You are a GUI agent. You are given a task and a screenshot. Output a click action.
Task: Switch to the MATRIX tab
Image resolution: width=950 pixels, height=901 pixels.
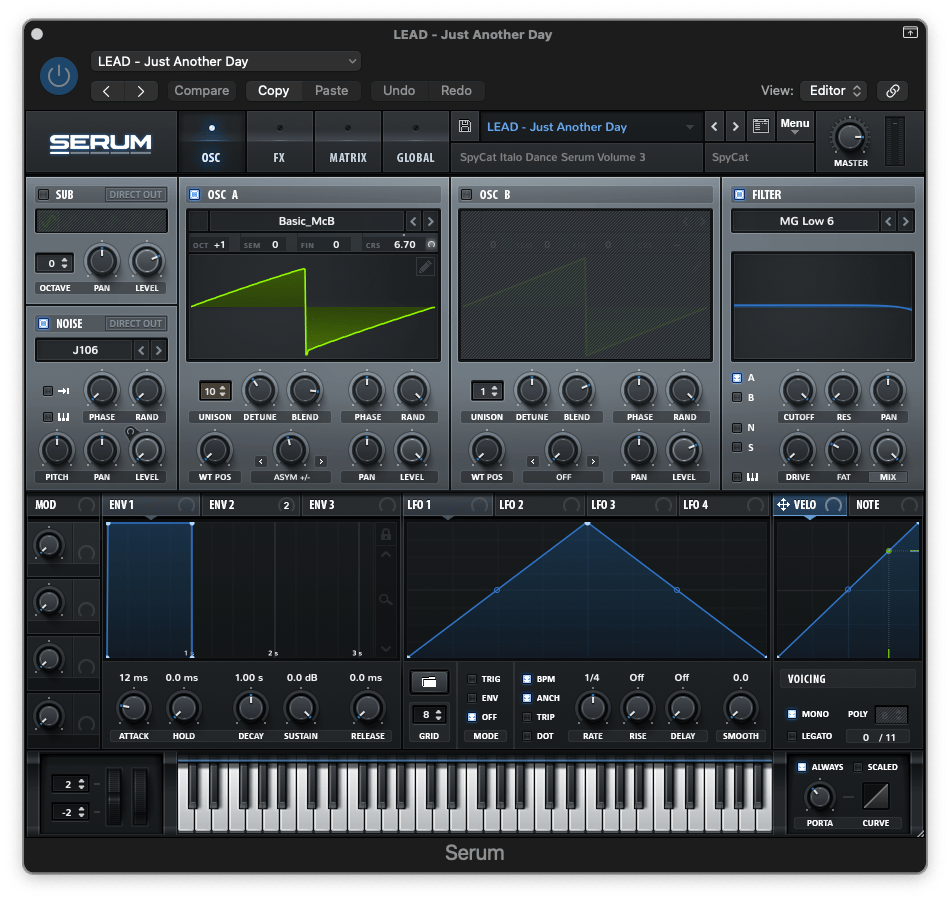click(x=348, y=144)
